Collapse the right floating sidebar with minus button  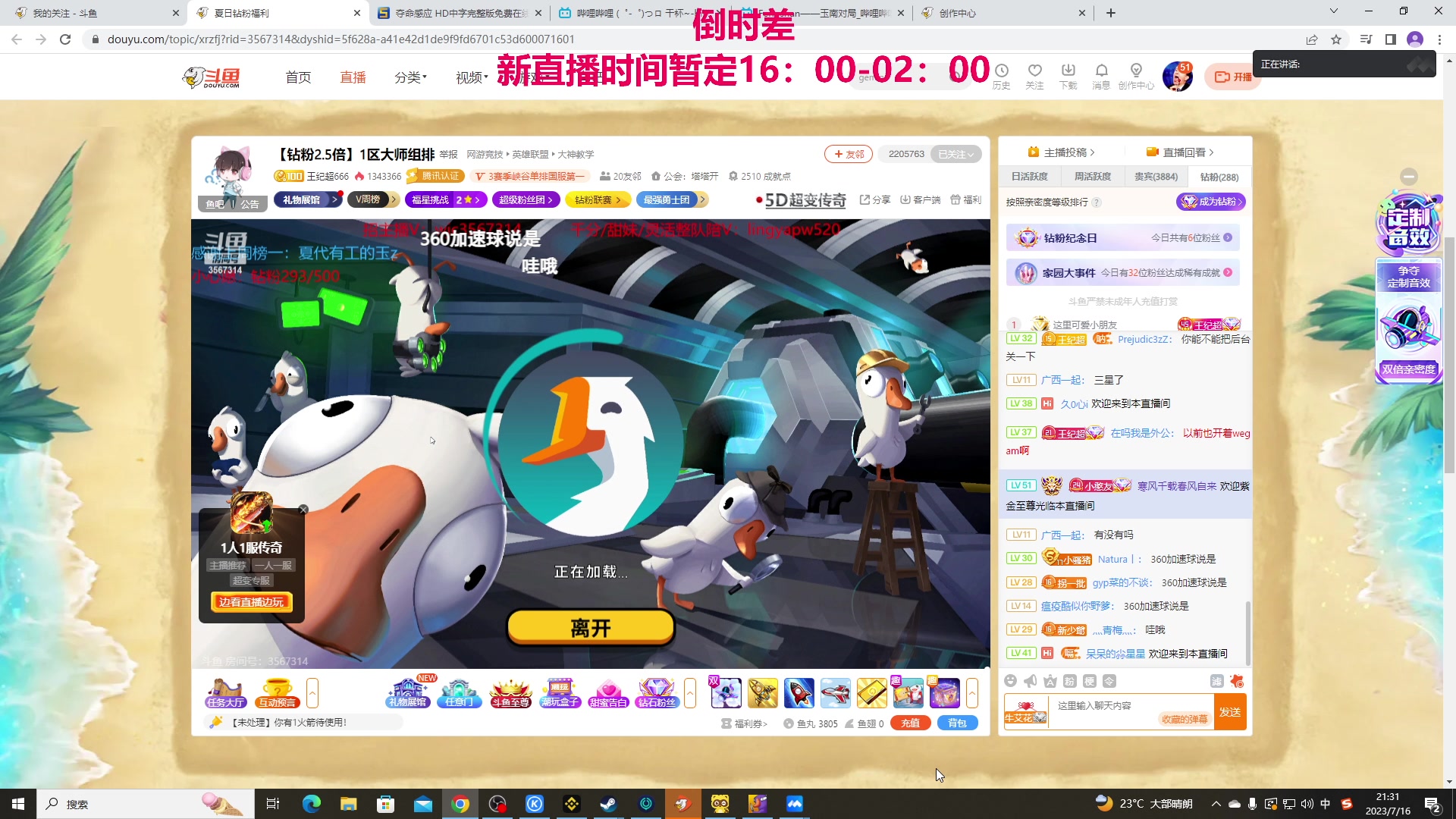[x=1409, y=177]
